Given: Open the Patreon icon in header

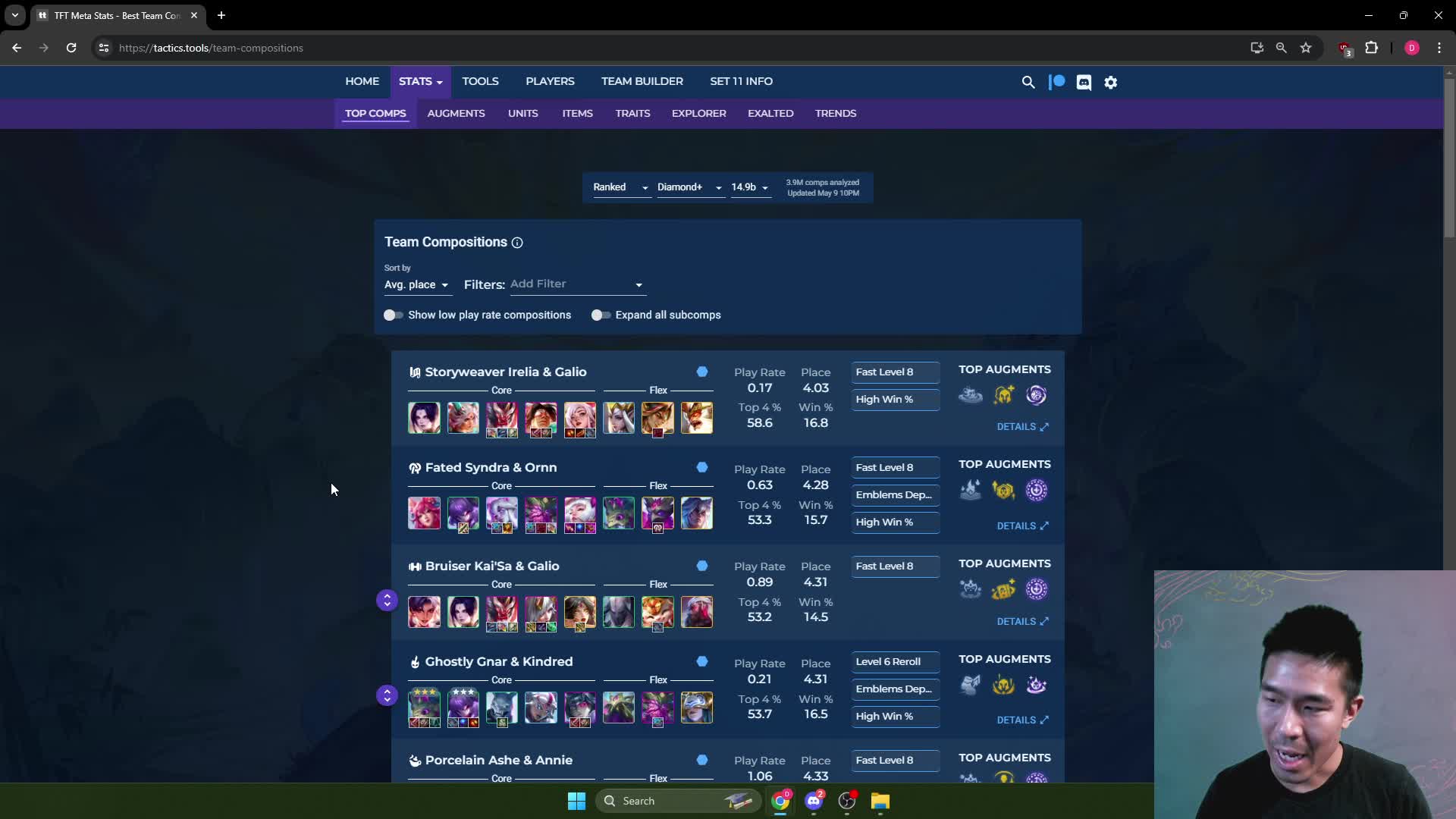Looking at the screenshot, I should click(1056, 82).
